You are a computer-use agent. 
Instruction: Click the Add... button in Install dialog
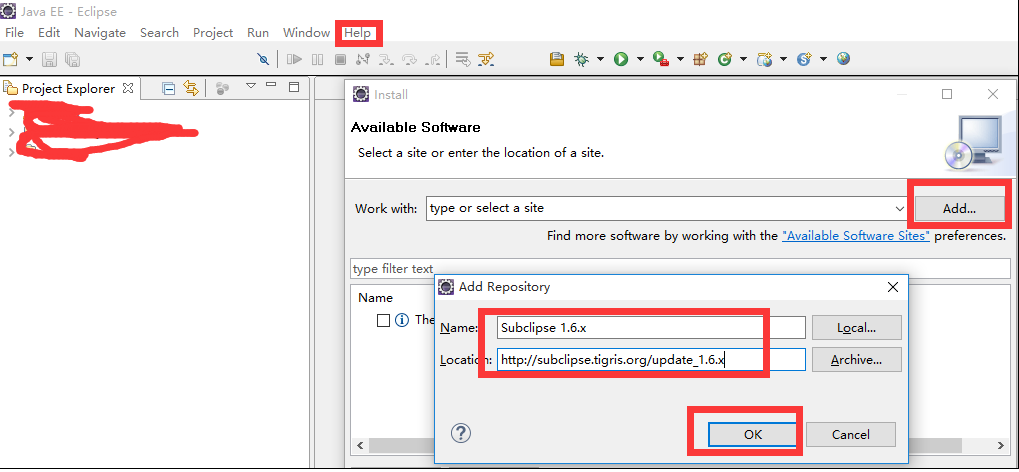coord(959,209)
